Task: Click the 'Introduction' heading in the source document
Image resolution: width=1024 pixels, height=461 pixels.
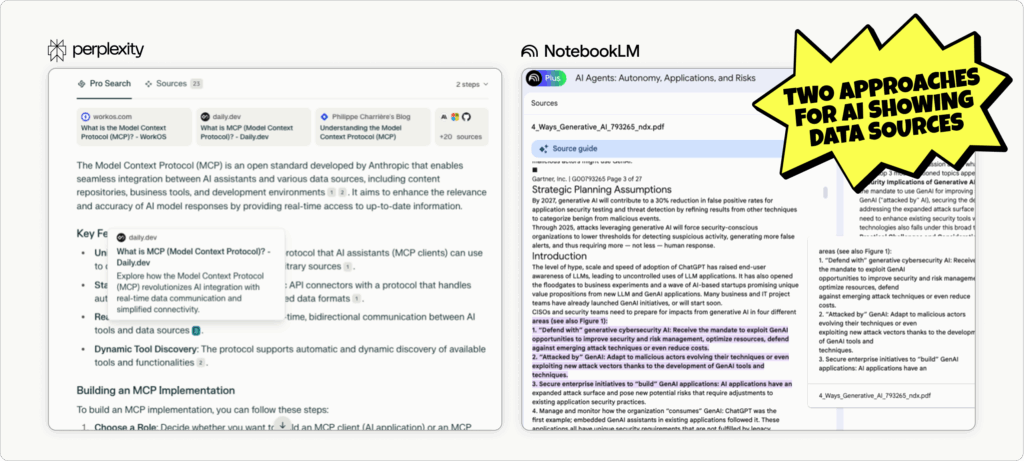Action: (x=560, y=256)
